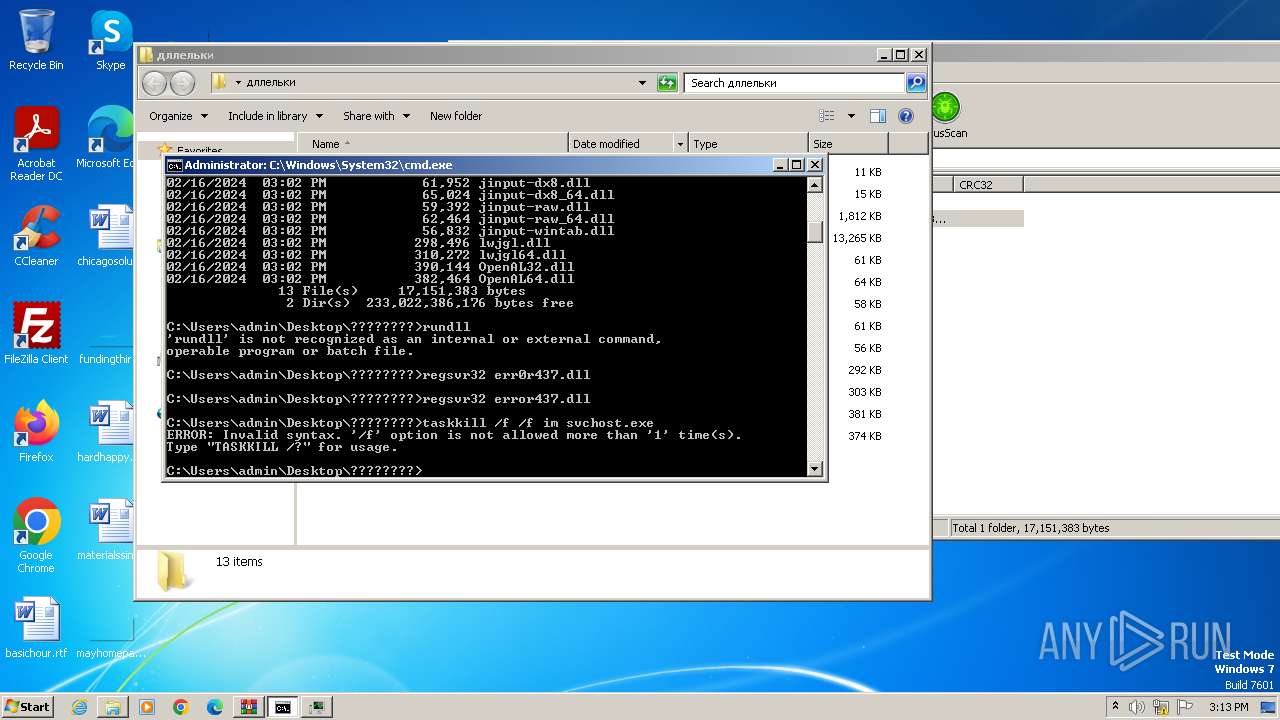
Task: Open hardhappy document on desktop
Action: tap(105, 431)
